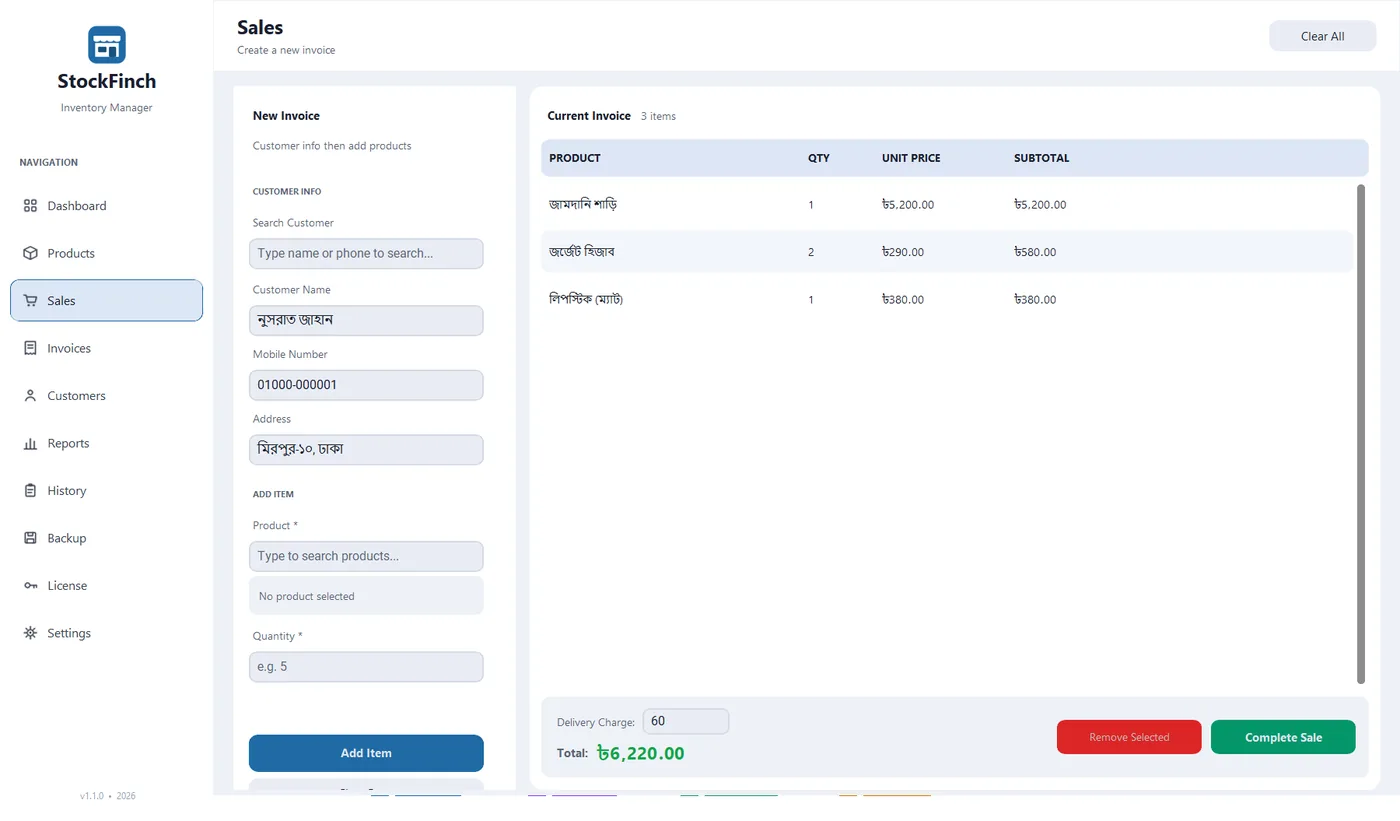Finish the invoice with Complete Sale

pyautogui.click(x=1283, y=737)
